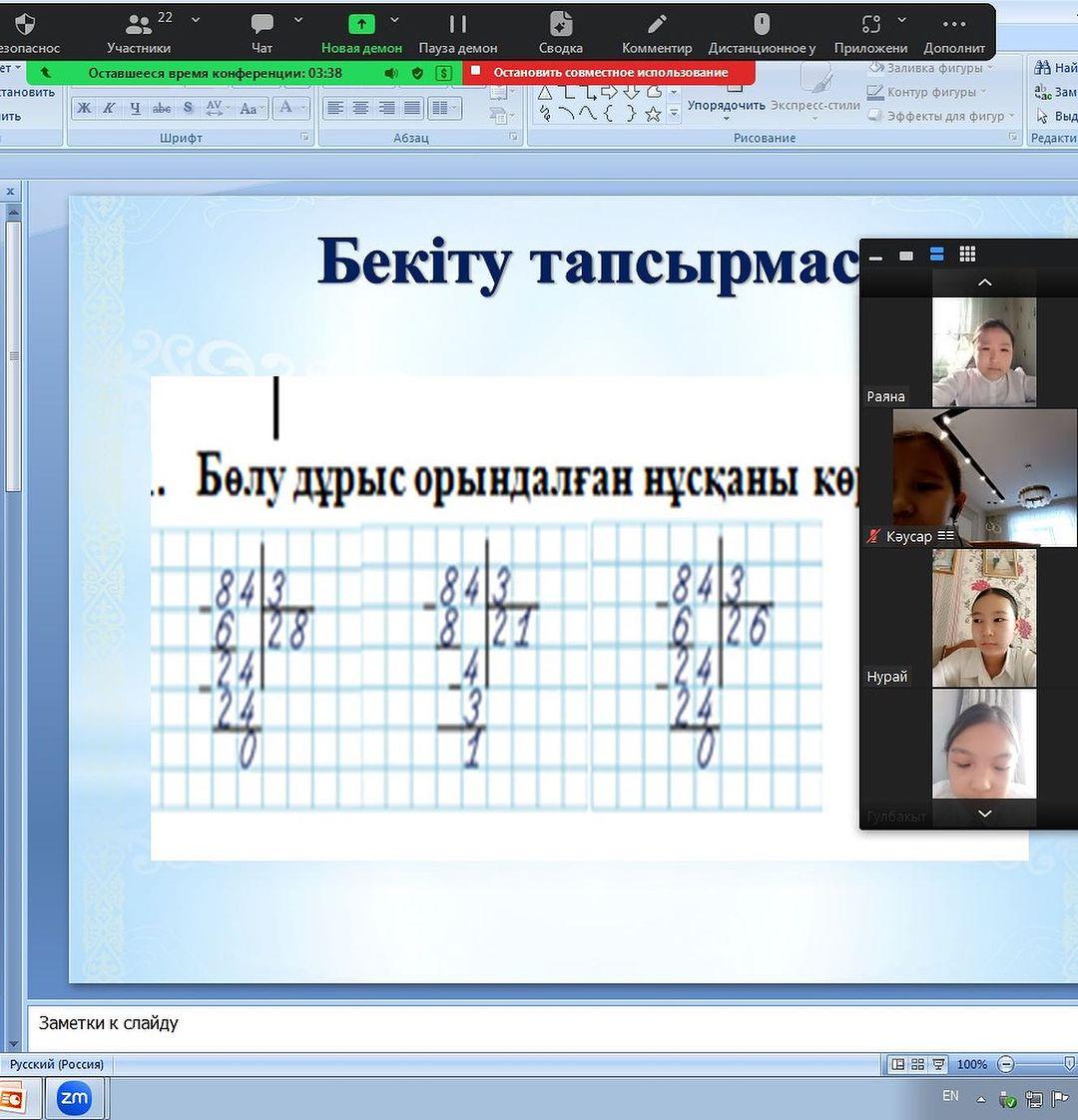The width and height of the screenshot is (1078, 1120).
Task: Toggle text shadow S button
Action: coord(188,108)
